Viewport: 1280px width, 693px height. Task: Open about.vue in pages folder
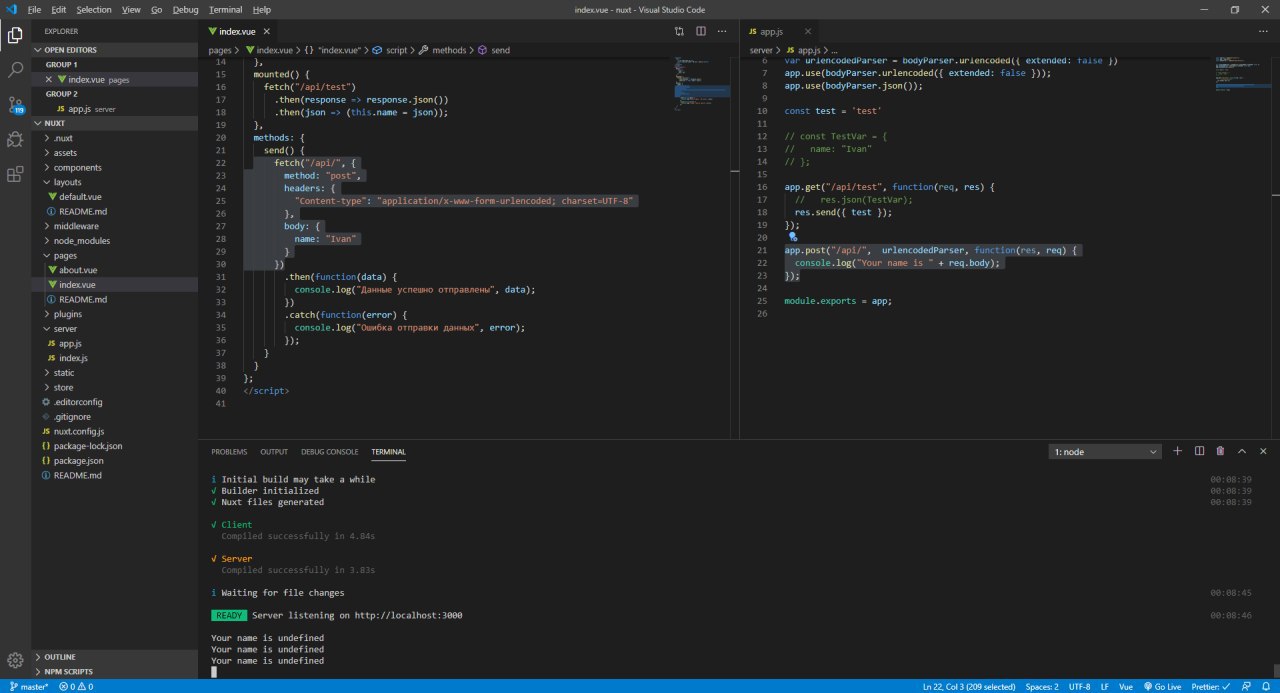pos(116,270)
